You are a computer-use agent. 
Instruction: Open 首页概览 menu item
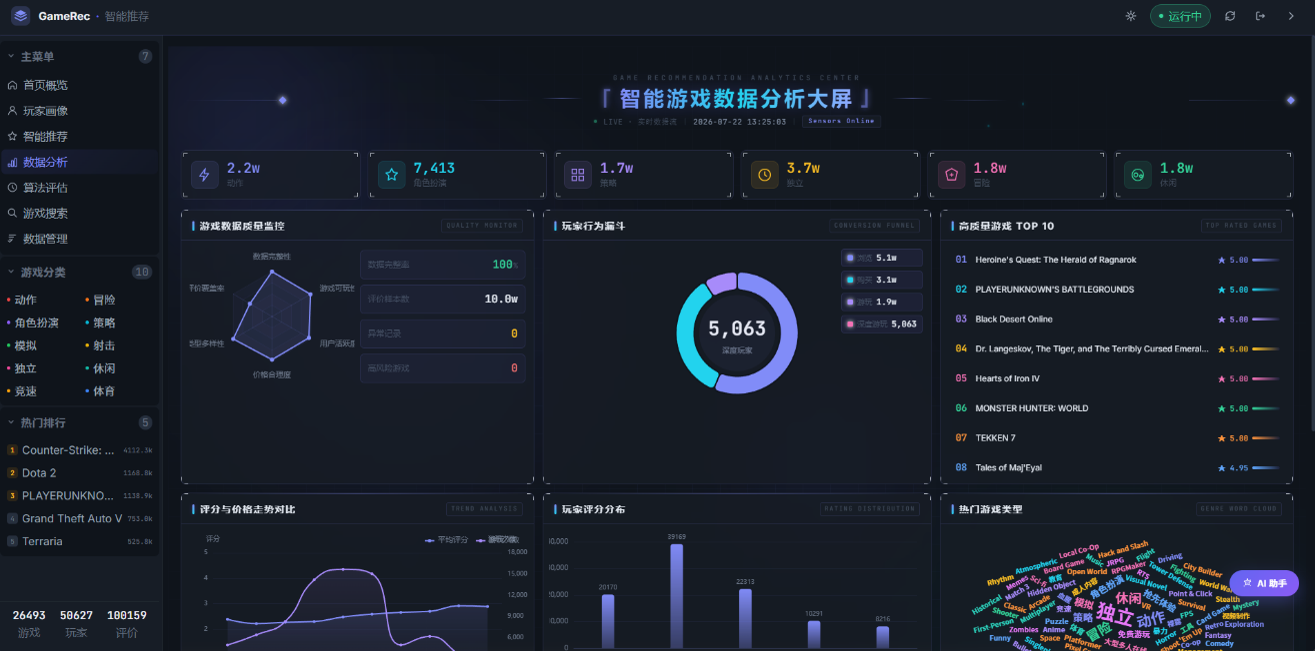pos(80,85)
